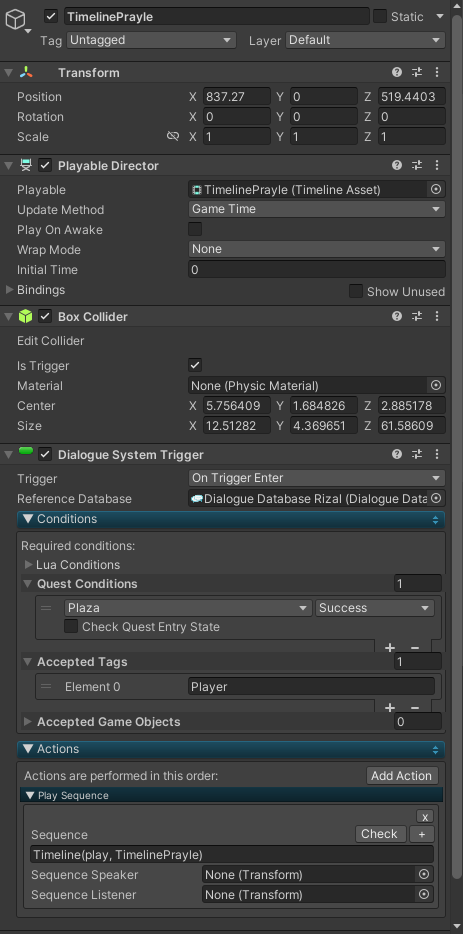Enable Check Quest Entry State
463x934 pixels.
[x=71, y=626]
